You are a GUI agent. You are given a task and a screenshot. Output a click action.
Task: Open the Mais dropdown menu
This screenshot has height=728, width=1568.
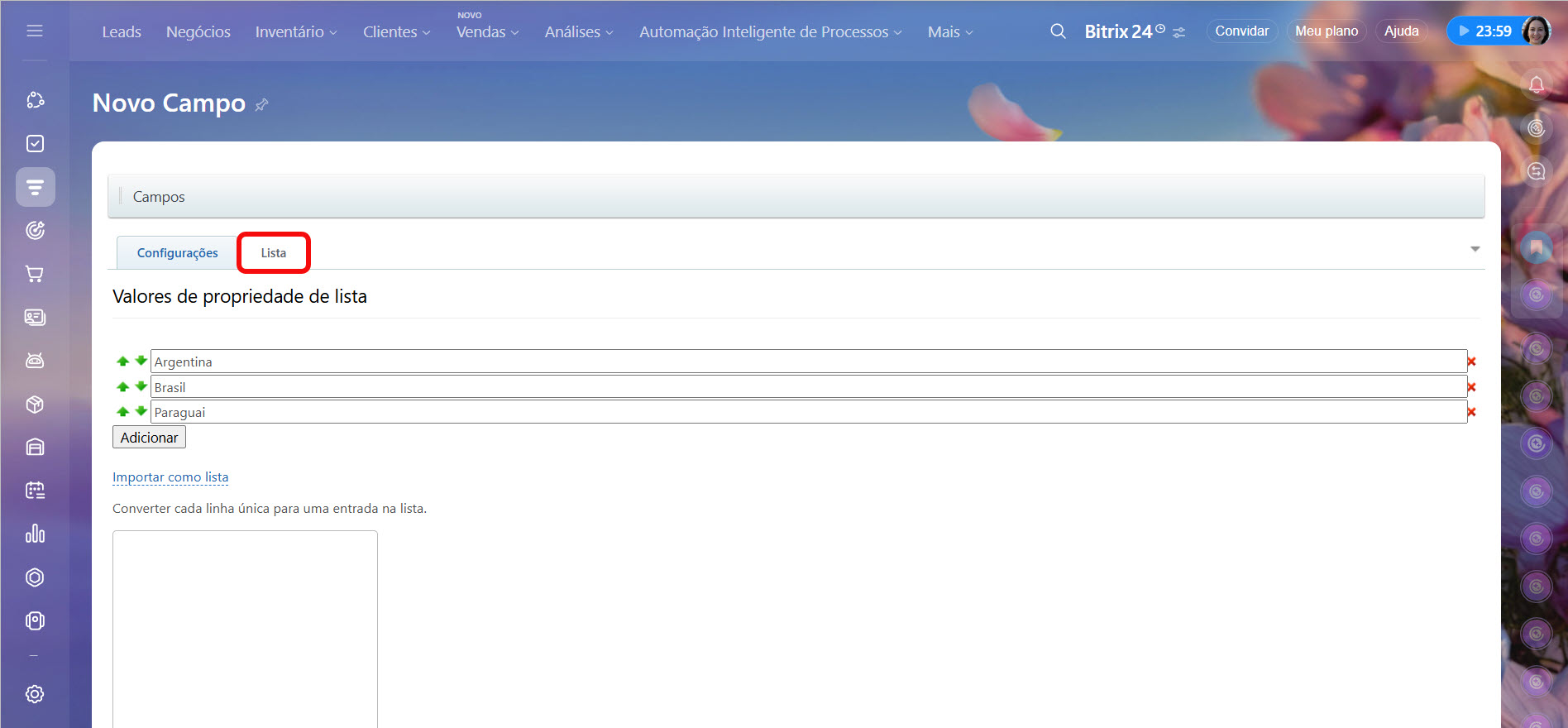[x=949, y=32]
